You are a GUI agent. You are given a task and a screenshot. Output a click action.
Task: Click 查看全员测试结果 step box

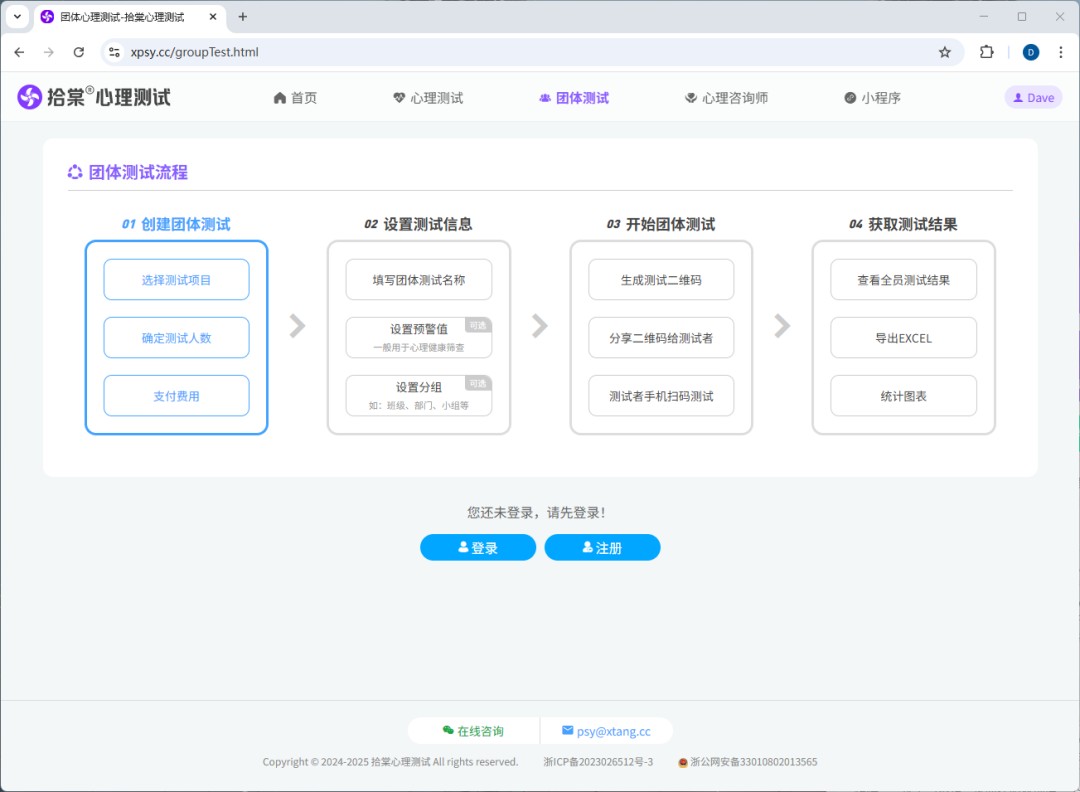904,280
